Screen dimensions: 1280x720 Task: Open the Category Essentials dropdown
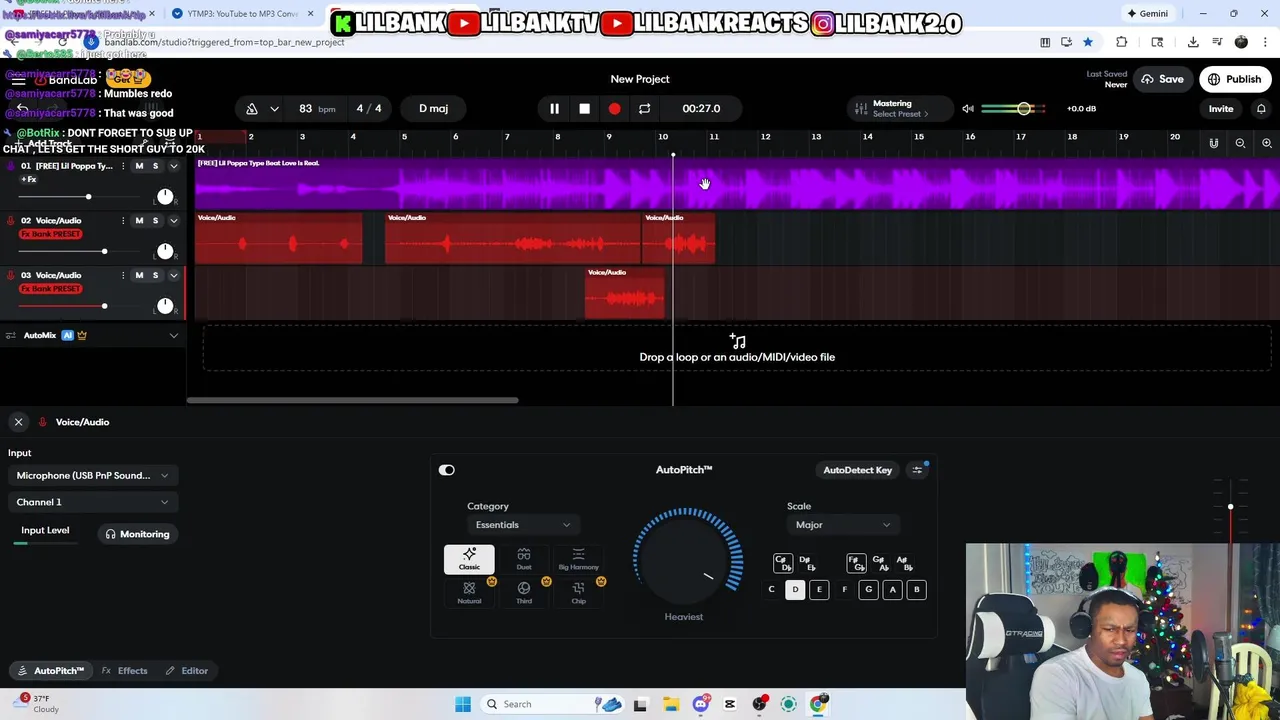523,525
